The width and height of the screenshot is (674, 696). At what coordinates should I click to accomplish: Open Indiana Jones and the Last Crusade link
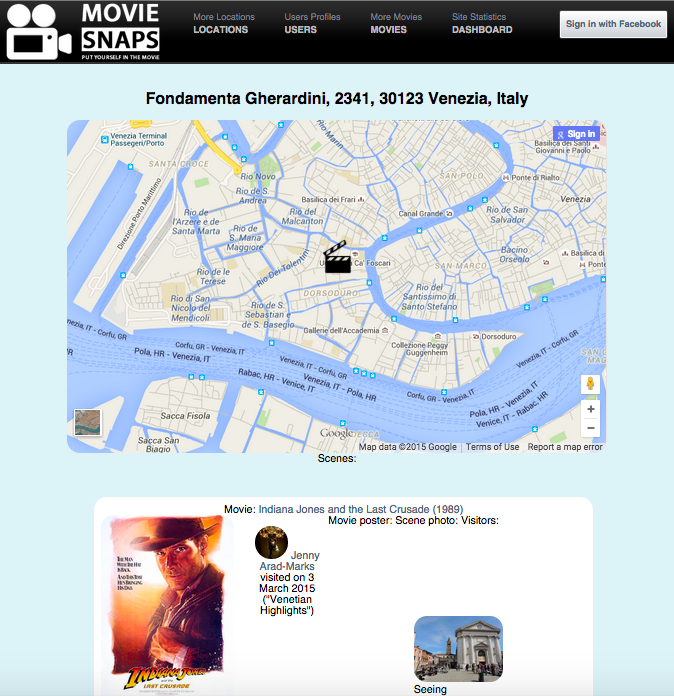coord(361,509)
